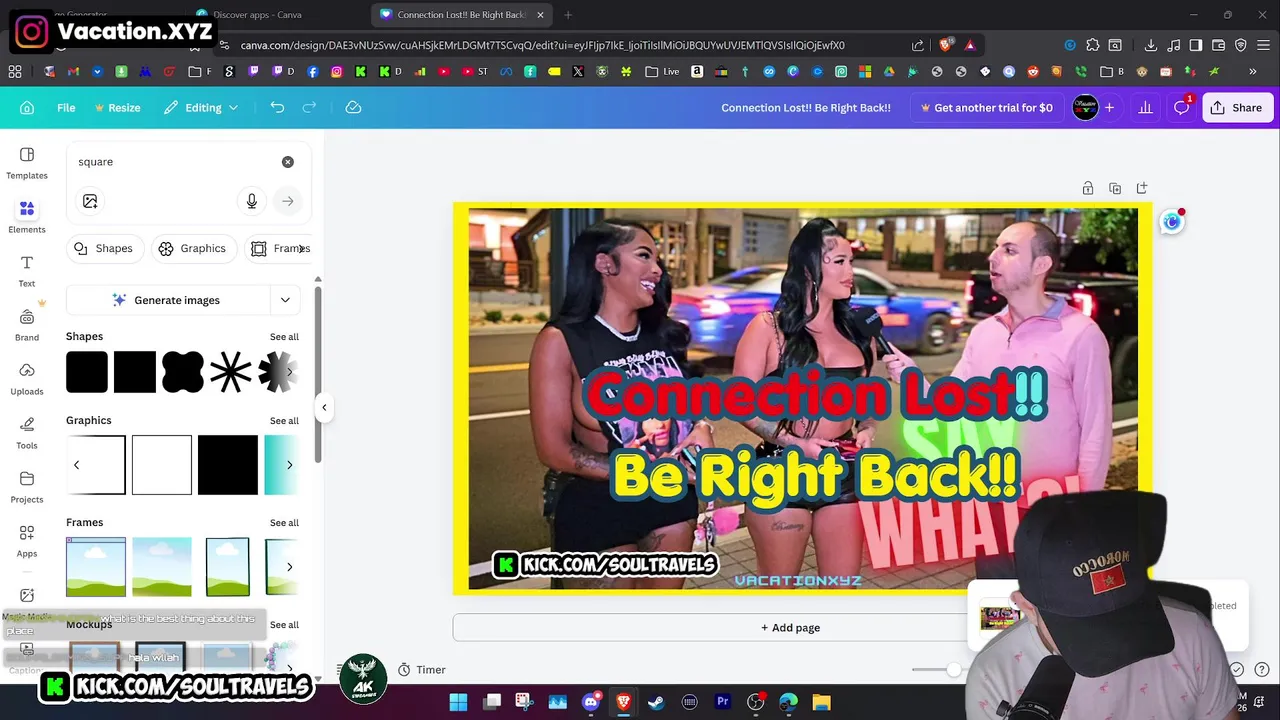Viewport: 1280px width, 720px height.
Task: Open Steam from taskbar
Action: (x=656, y=702)
